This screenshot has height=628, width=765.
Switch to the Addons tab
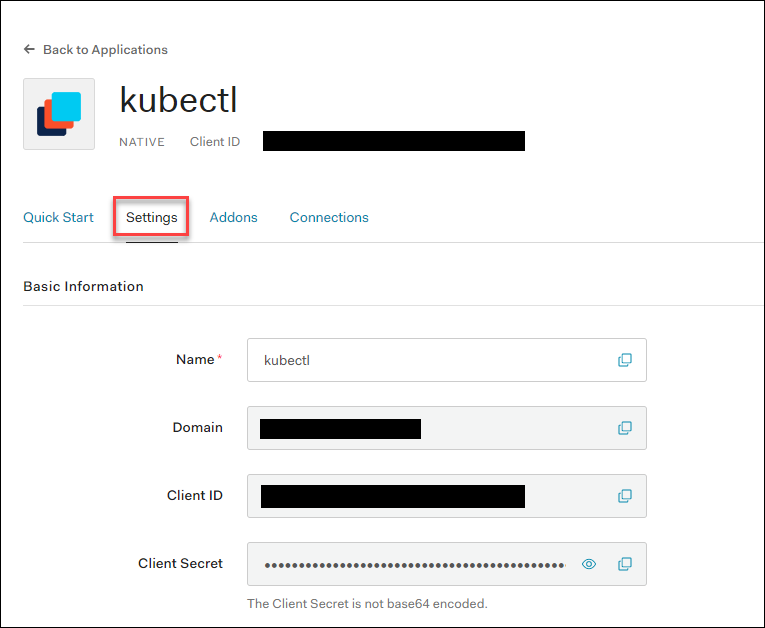(233, 217)
